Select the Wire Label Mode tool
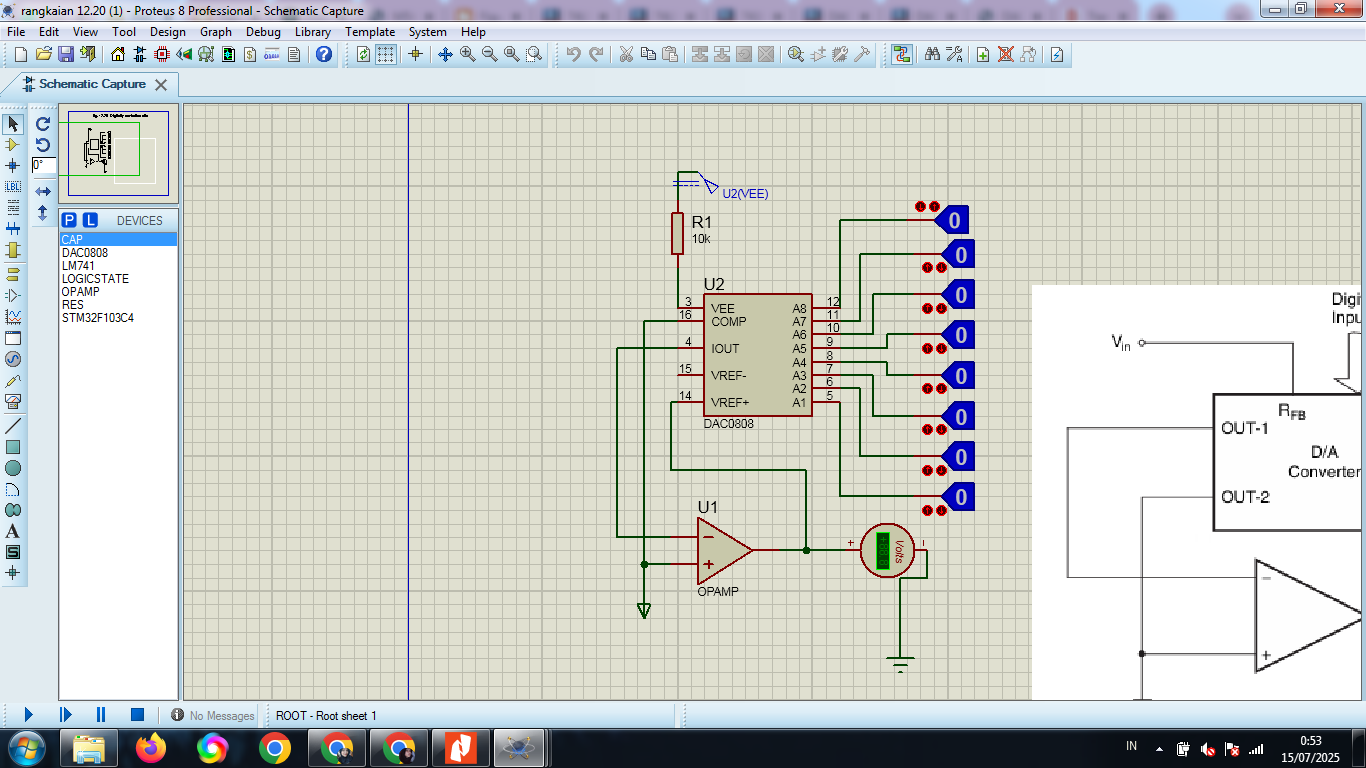The height and width of the screenshot is (768, 1366). click(x=13, y=187)
